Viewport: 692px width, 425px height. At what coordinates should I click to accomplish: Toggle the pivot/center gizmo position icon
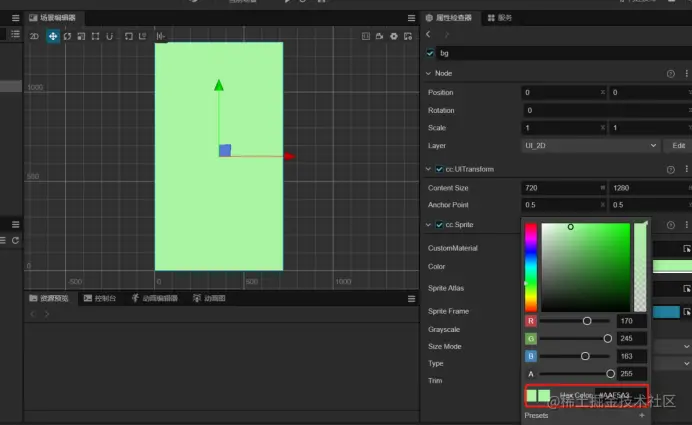point(128,36)
